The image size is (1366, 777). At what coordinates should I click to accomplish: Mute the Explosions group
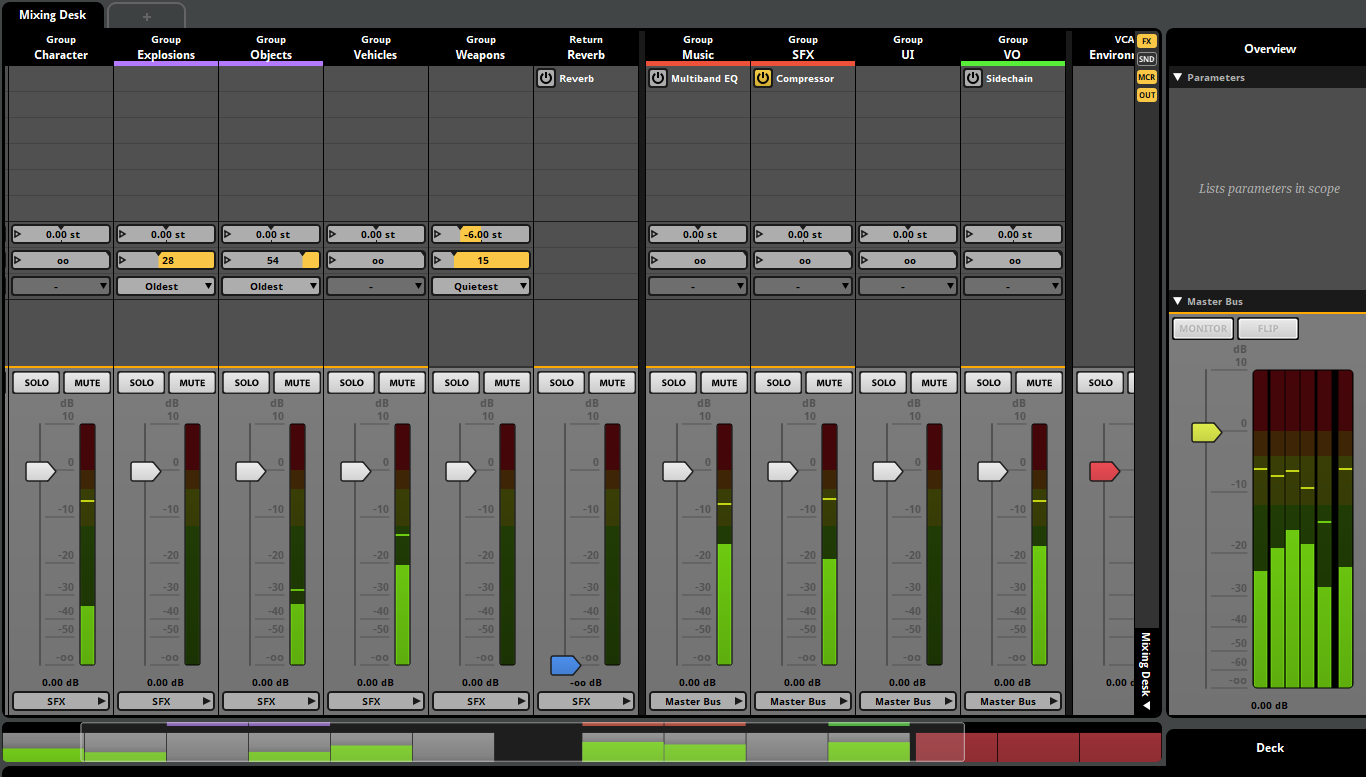(191, 382)
